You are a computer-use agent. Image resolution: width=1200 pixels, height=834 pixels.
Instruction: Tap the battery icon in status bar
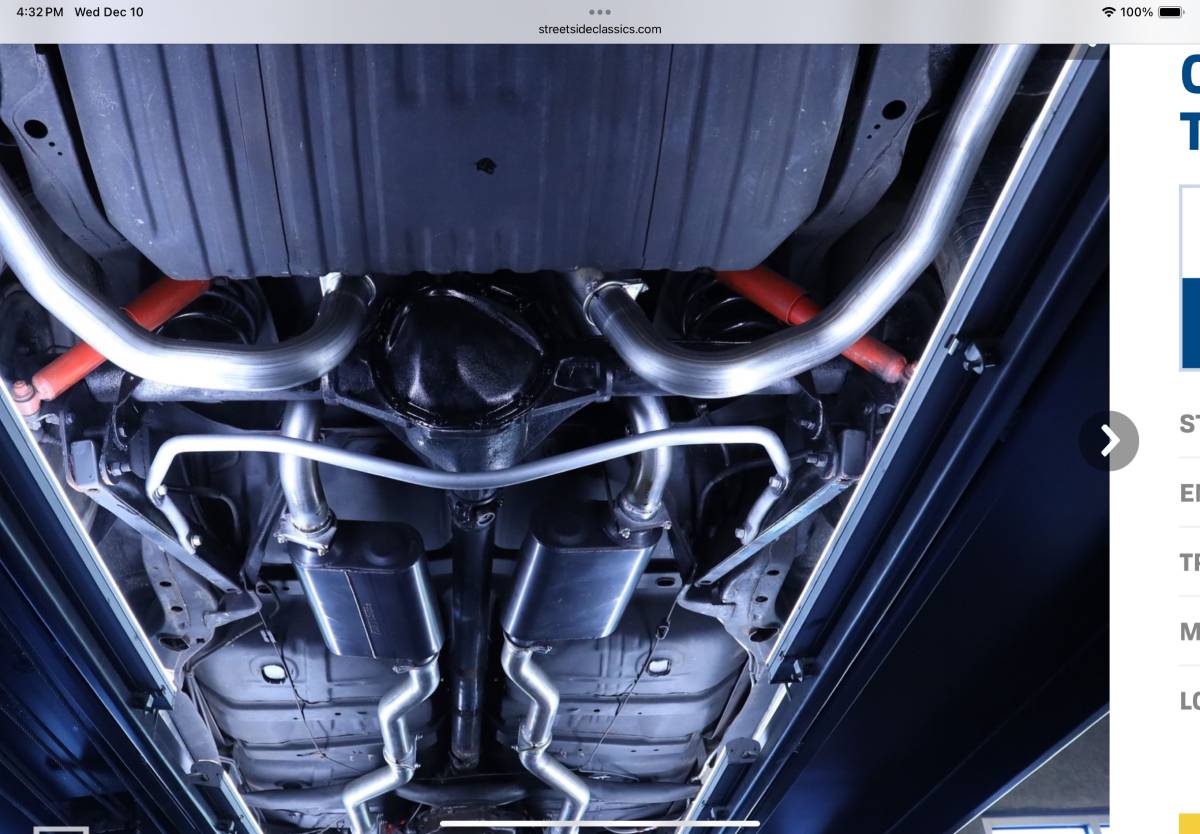1171,12
